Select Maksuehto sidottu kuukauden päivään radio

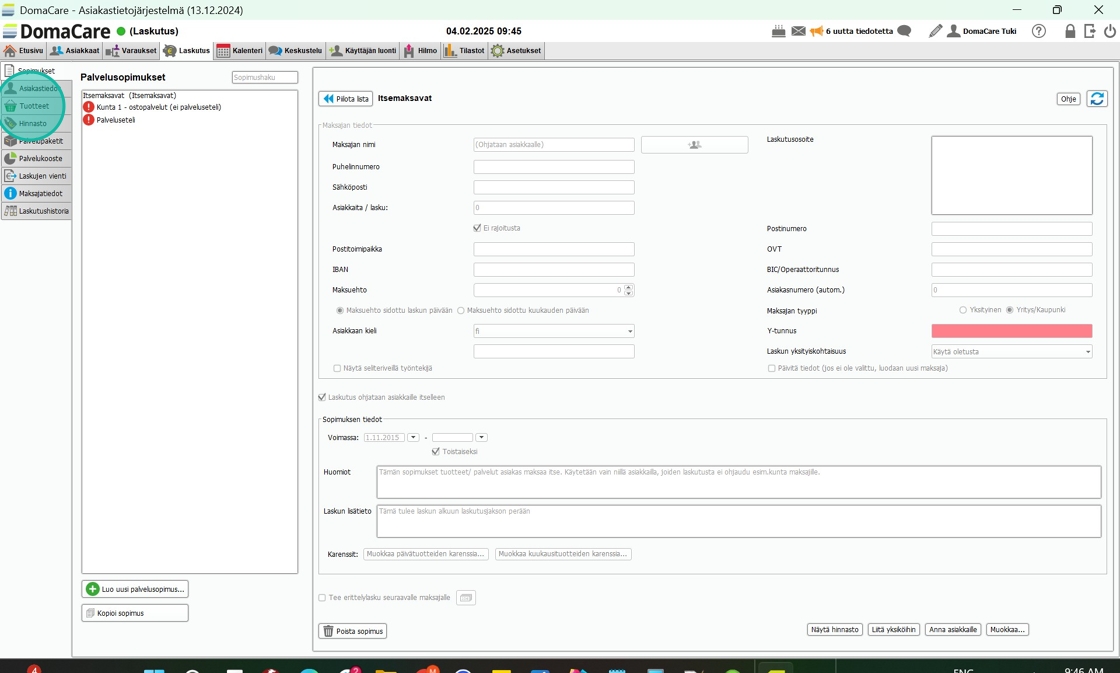(x=461, y=311)
